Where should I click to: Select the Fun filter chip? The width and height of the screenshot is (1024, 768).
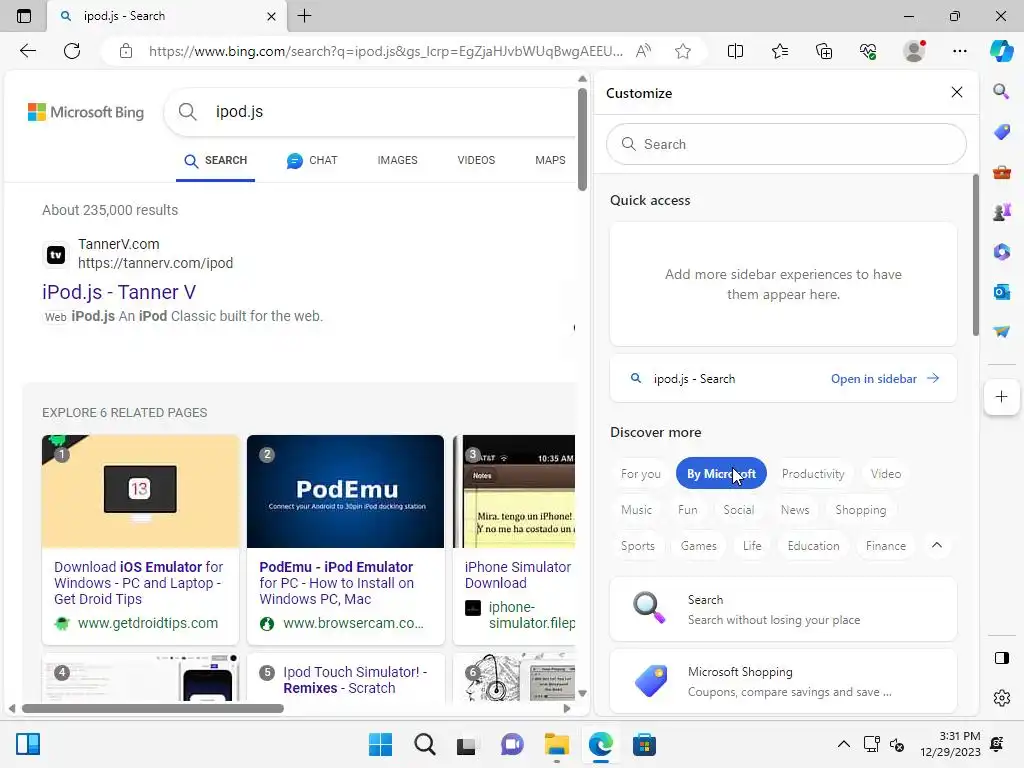688,509
